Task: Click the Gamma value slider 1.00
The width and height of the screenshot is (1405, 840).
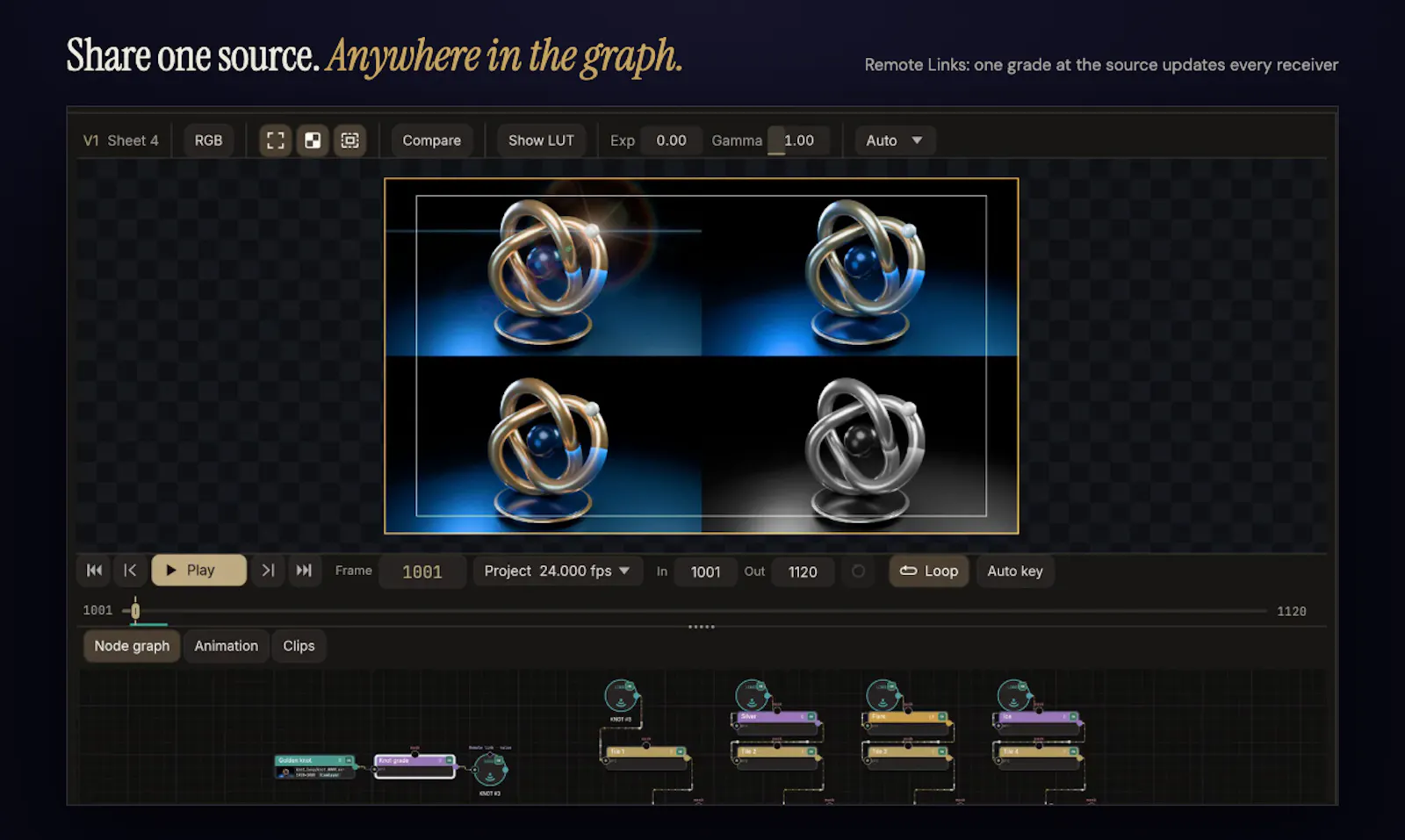Action: coord(798,140)
